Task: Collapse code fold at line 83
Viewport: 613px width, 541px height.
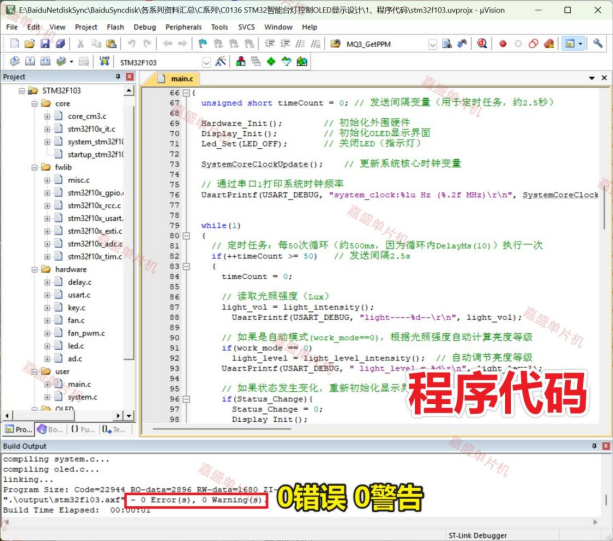Action: click(x=186, y=266)
